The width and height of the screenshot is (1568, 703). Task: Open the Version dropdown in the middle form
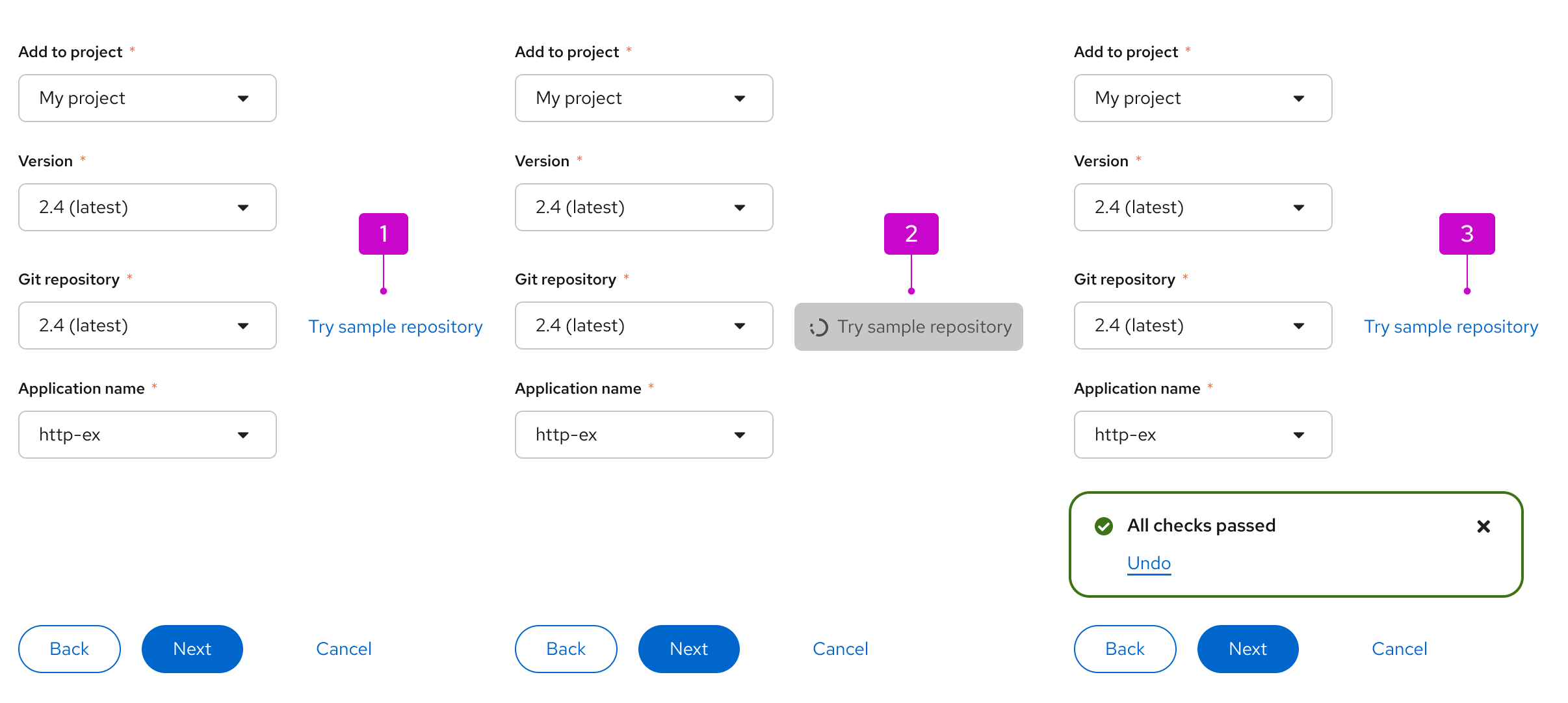click(643, 207)
